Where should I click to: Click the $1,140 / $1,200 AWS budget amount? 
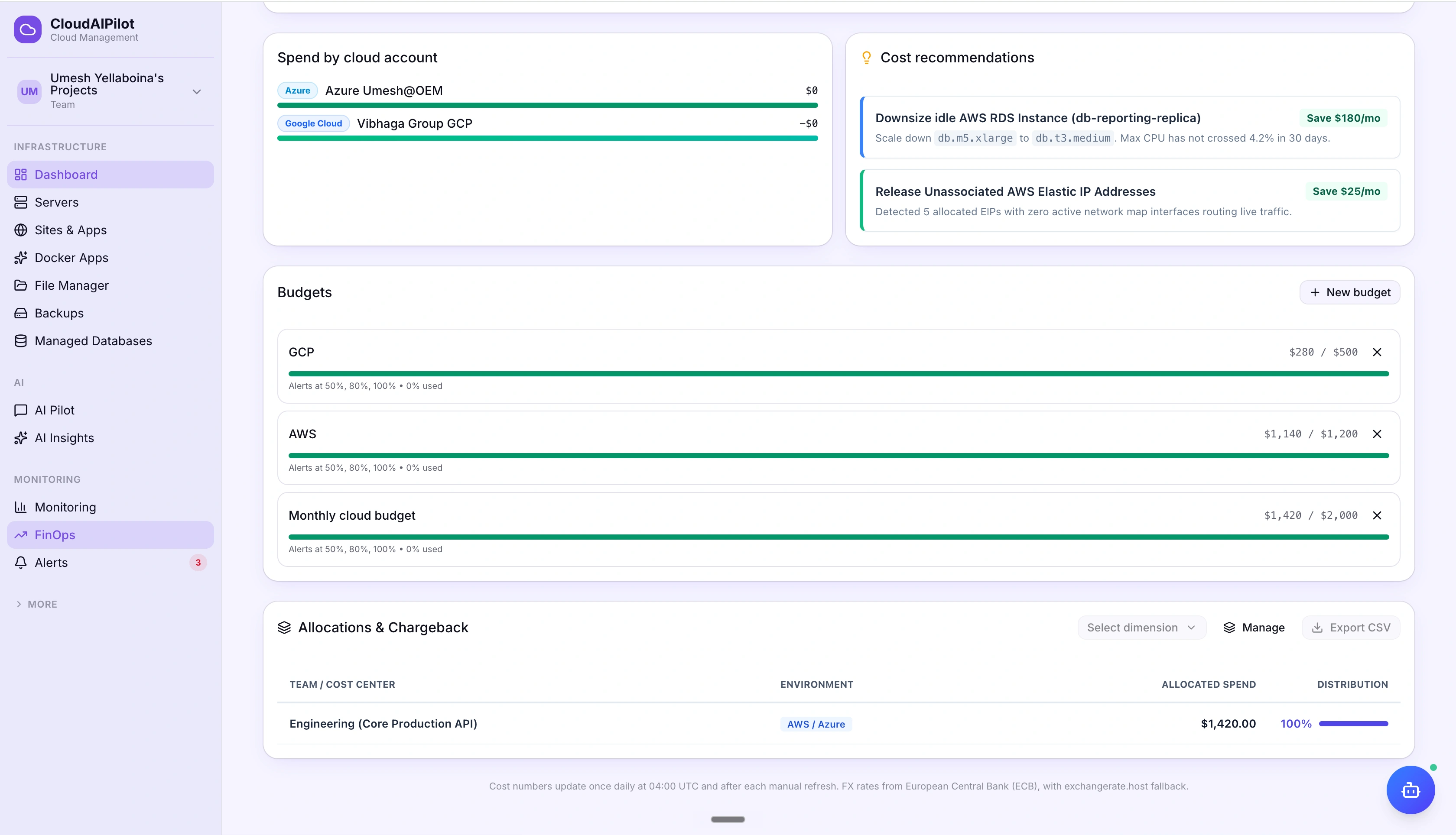point(1311,434)
